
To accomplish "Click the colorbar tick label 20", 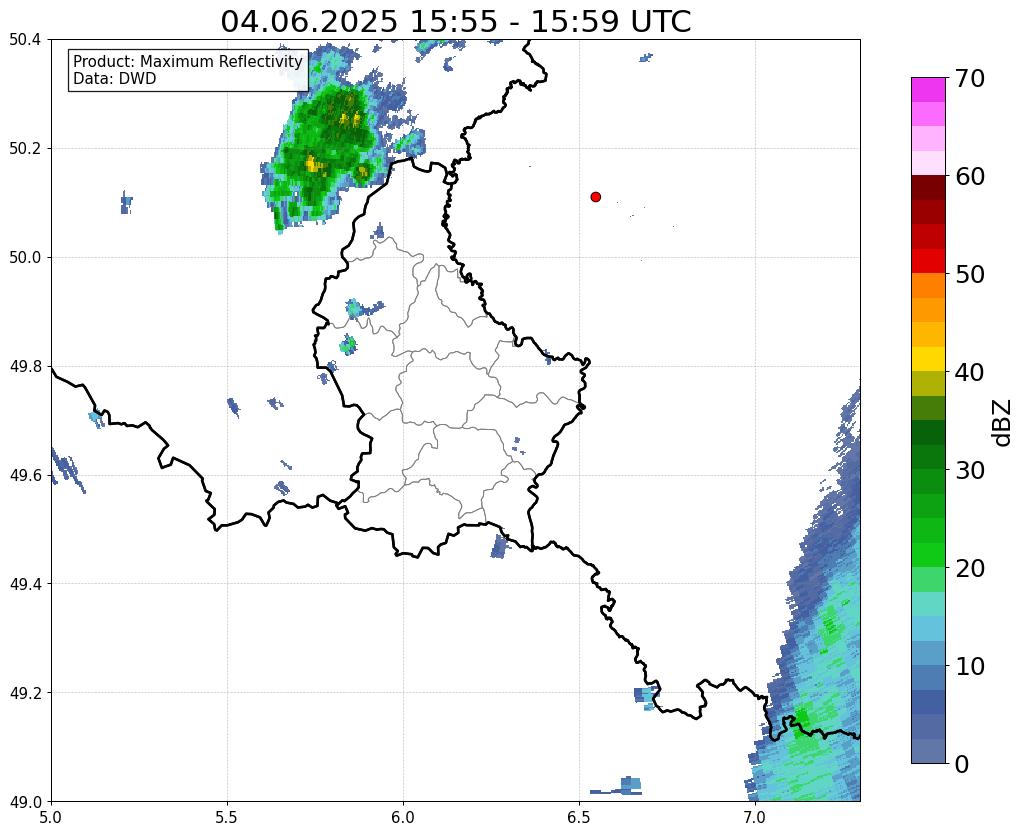I will click(x=970, y=568).
